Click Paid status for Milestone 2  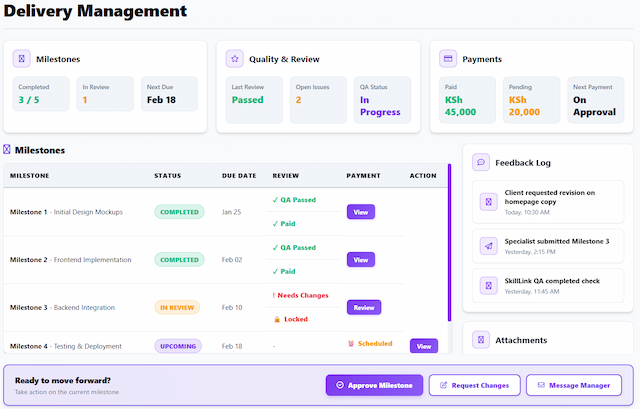[x=284, y=271]
